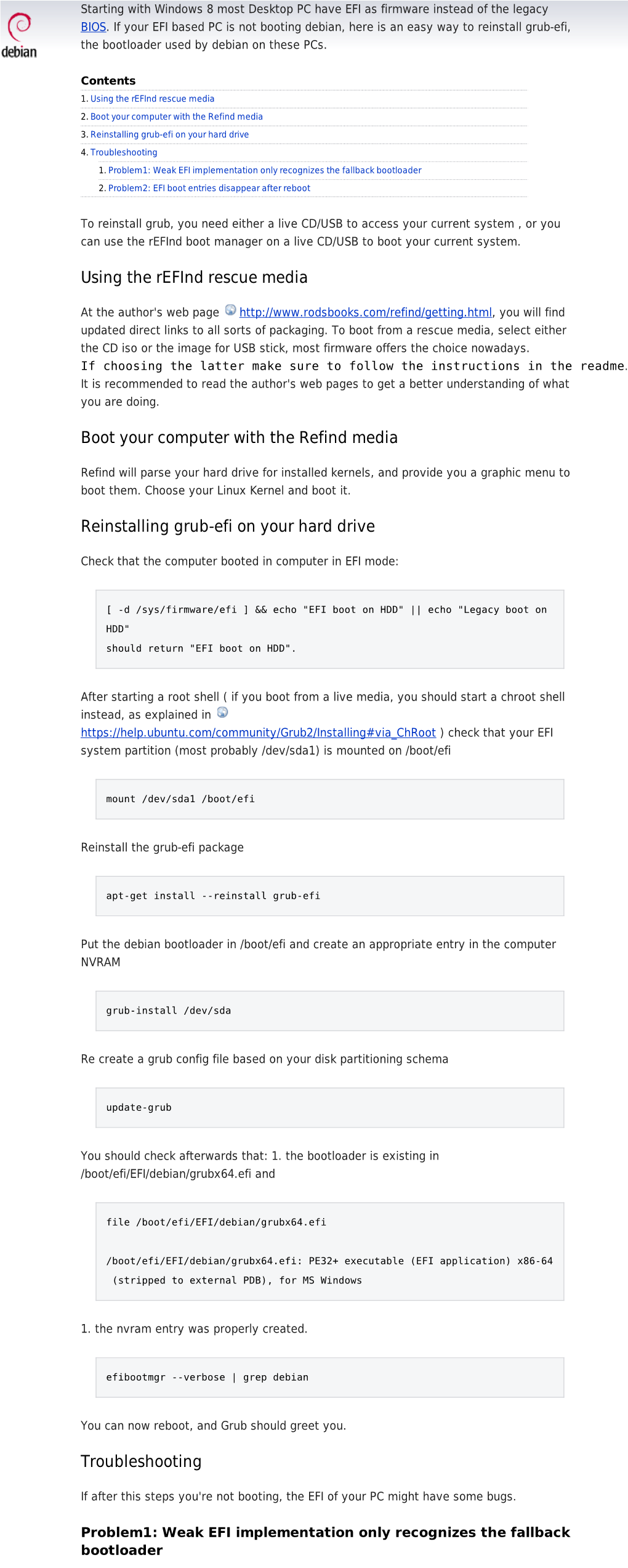This screenshot has width=628, height=1568.
Task: Go to Boot your computer with Refind media
Action: [x=176, y=116]
